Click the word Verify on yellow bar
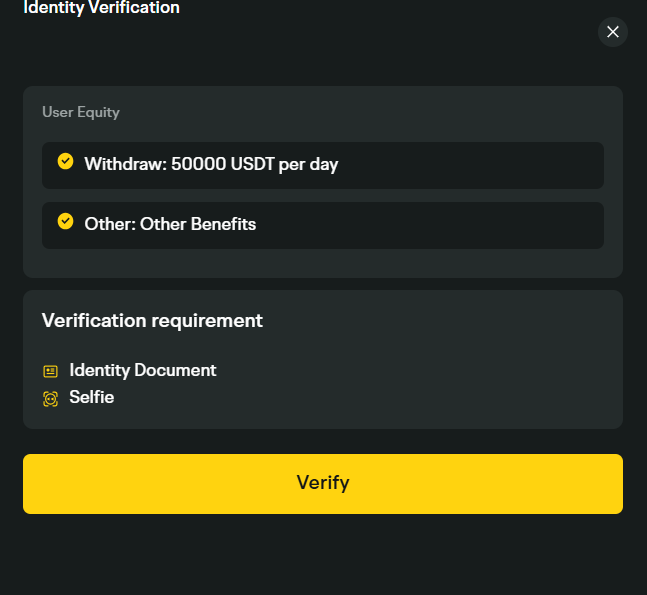647x595 pixels. [x=323, y=483]
